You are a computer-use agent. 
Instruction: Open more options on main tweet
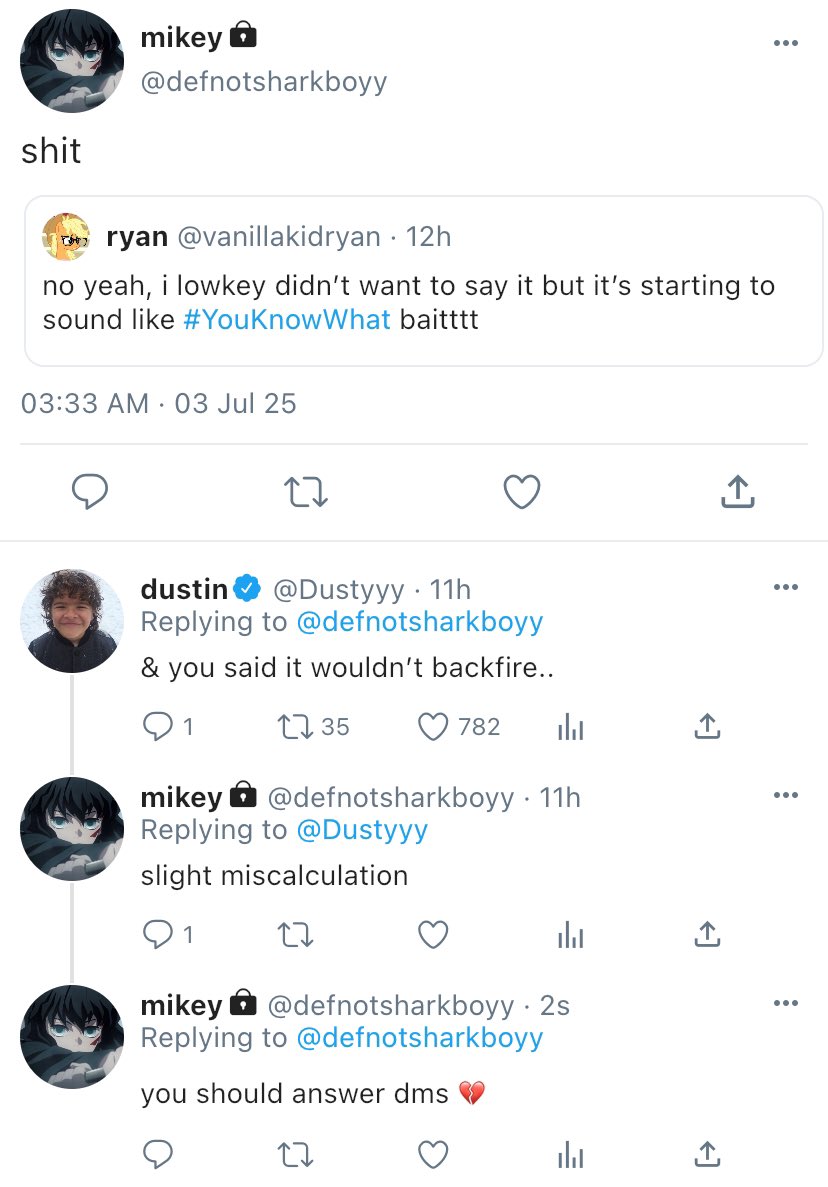786,43
